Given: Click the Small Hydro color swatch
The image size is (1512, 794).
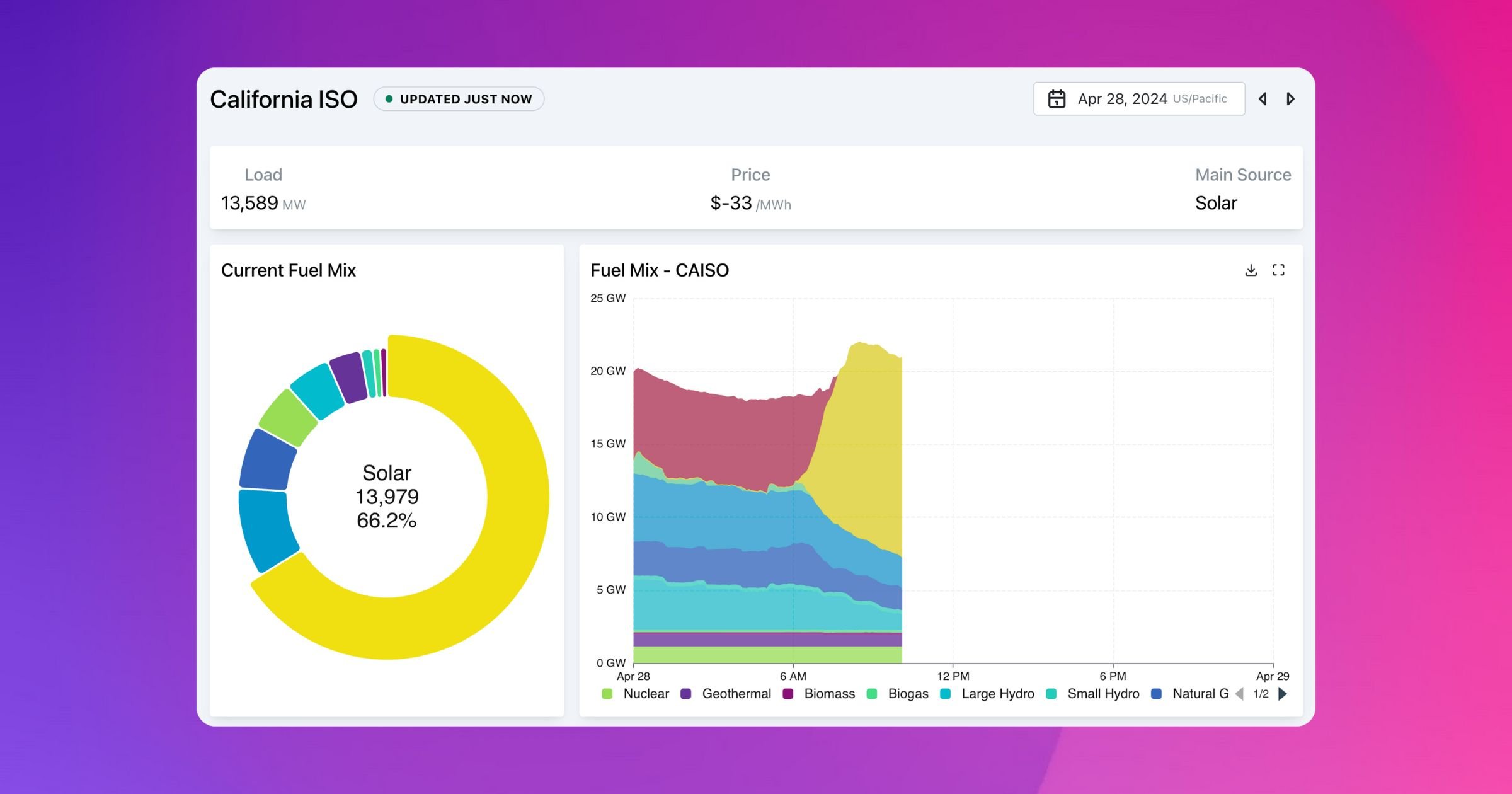Looking at the screenshot, I should [1052, 694].
